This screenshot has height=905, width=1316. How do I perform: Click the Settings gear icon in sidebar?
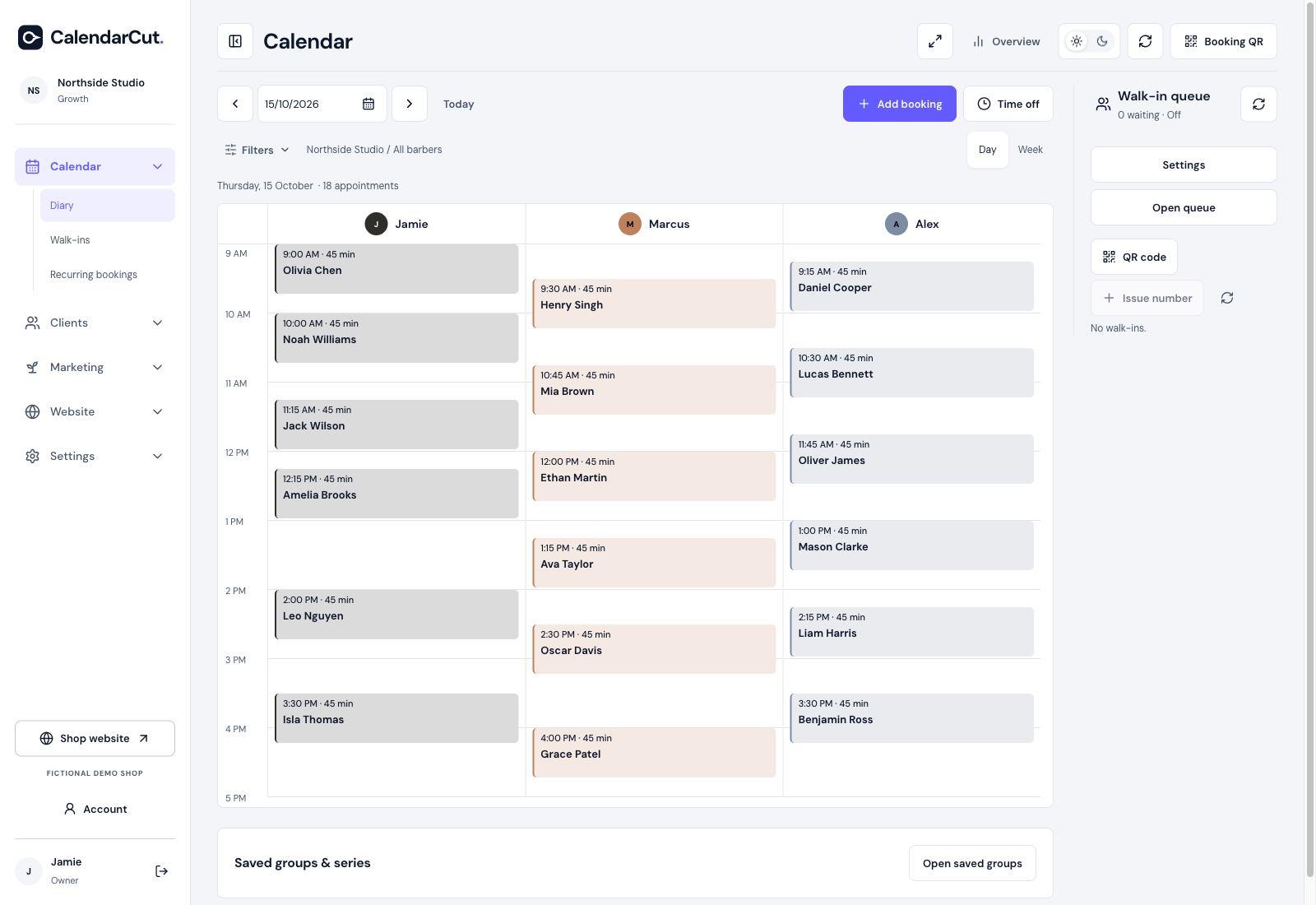pos(33,456)
